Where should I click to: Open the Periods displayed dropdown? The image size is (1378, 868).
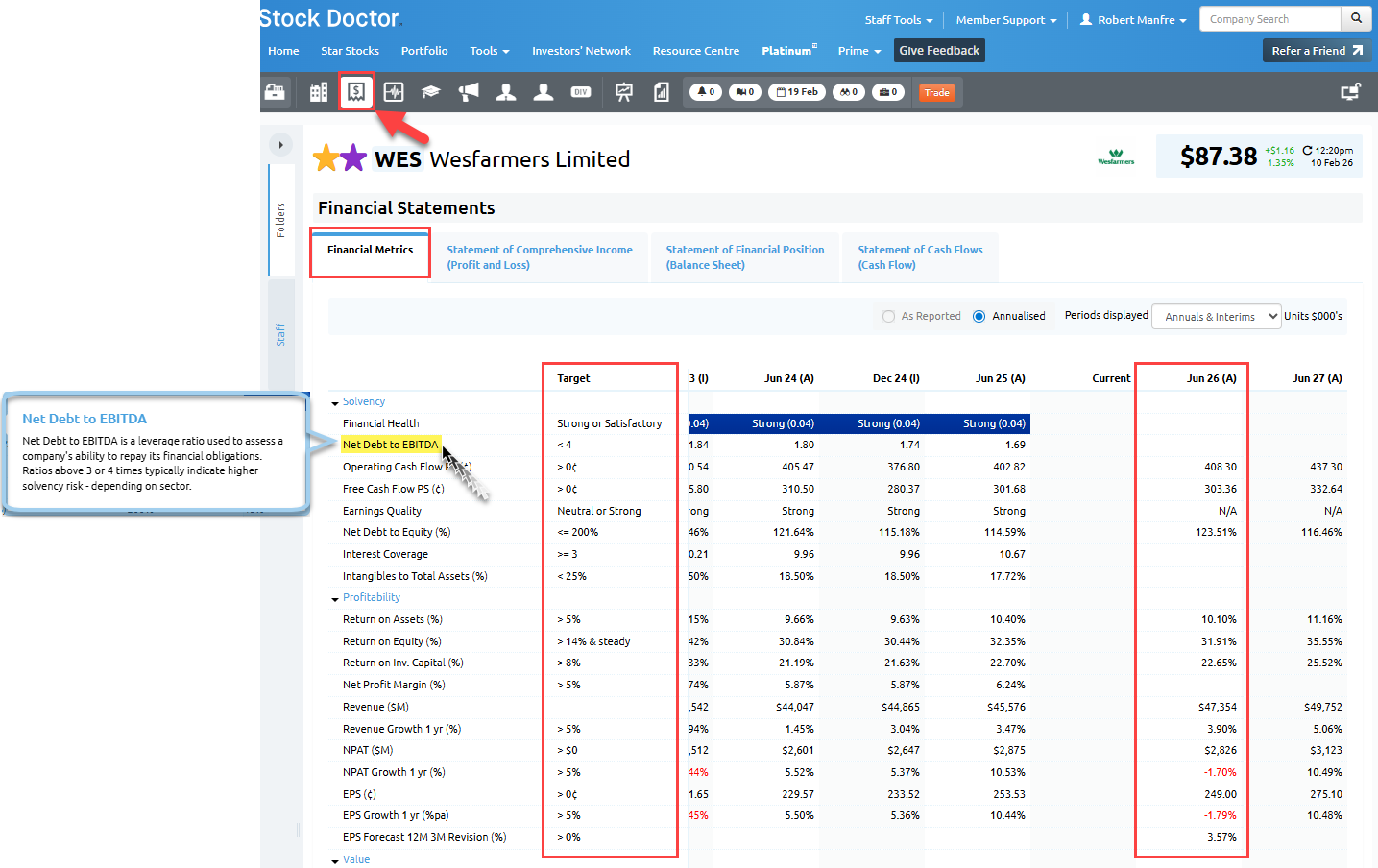[x=1216, y=316]
